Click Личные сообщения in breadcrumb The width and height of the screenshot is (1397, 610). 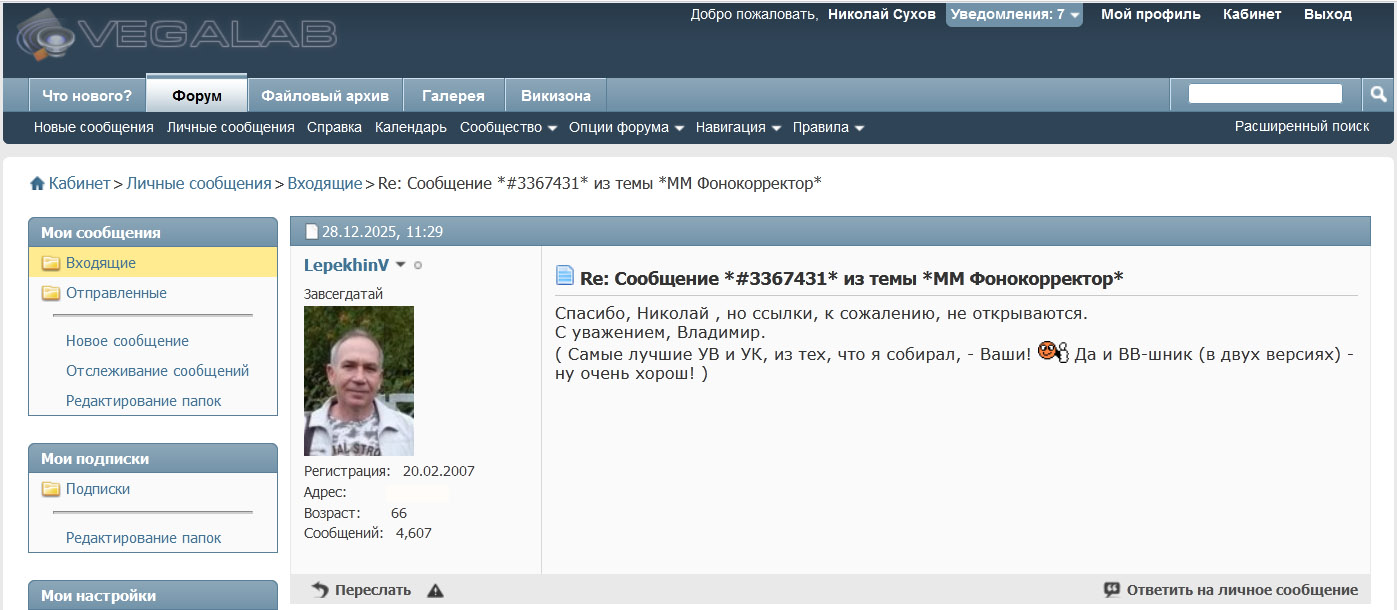(199, 184)
